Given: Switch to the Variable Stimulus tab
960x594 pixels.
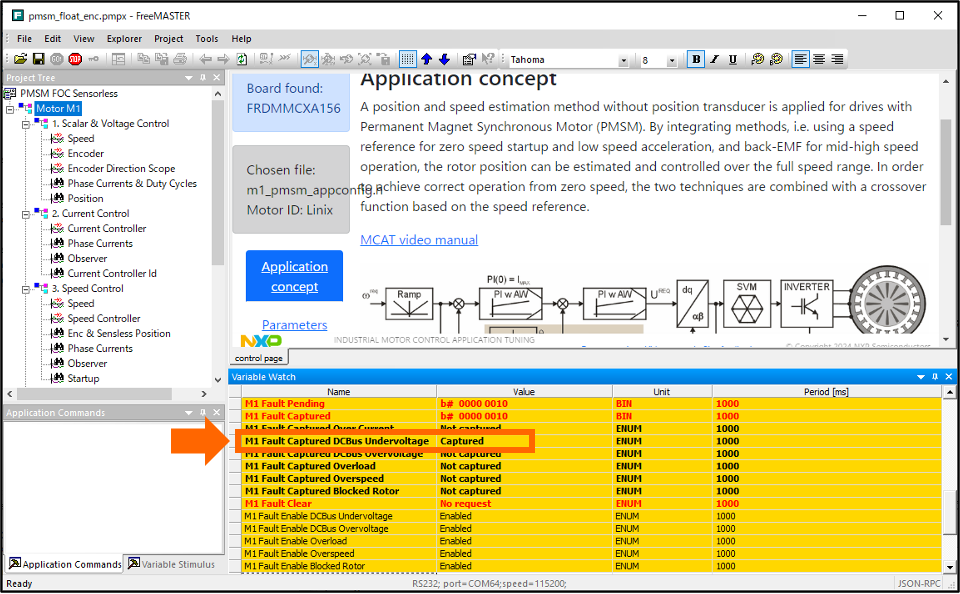Looking at the screenshot, I should click(x=172, y=564).
